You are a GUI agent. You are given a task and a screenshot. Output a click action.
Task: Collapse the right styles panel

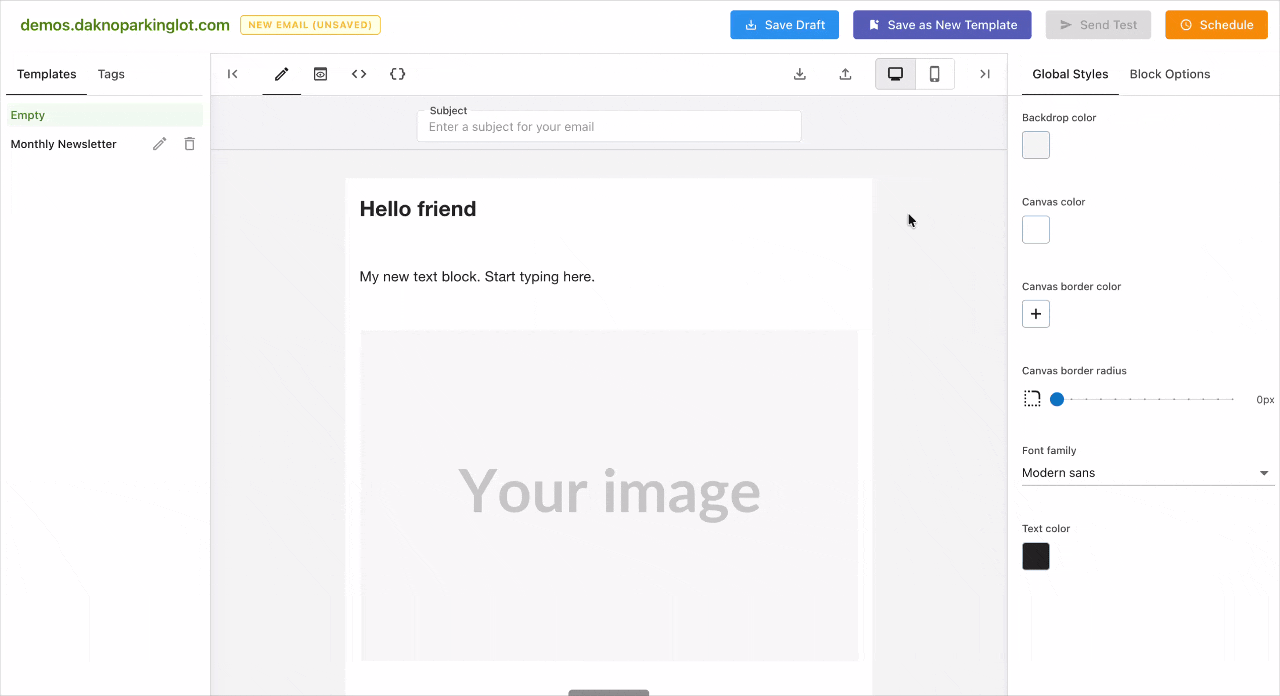click(x=985, y=74)
